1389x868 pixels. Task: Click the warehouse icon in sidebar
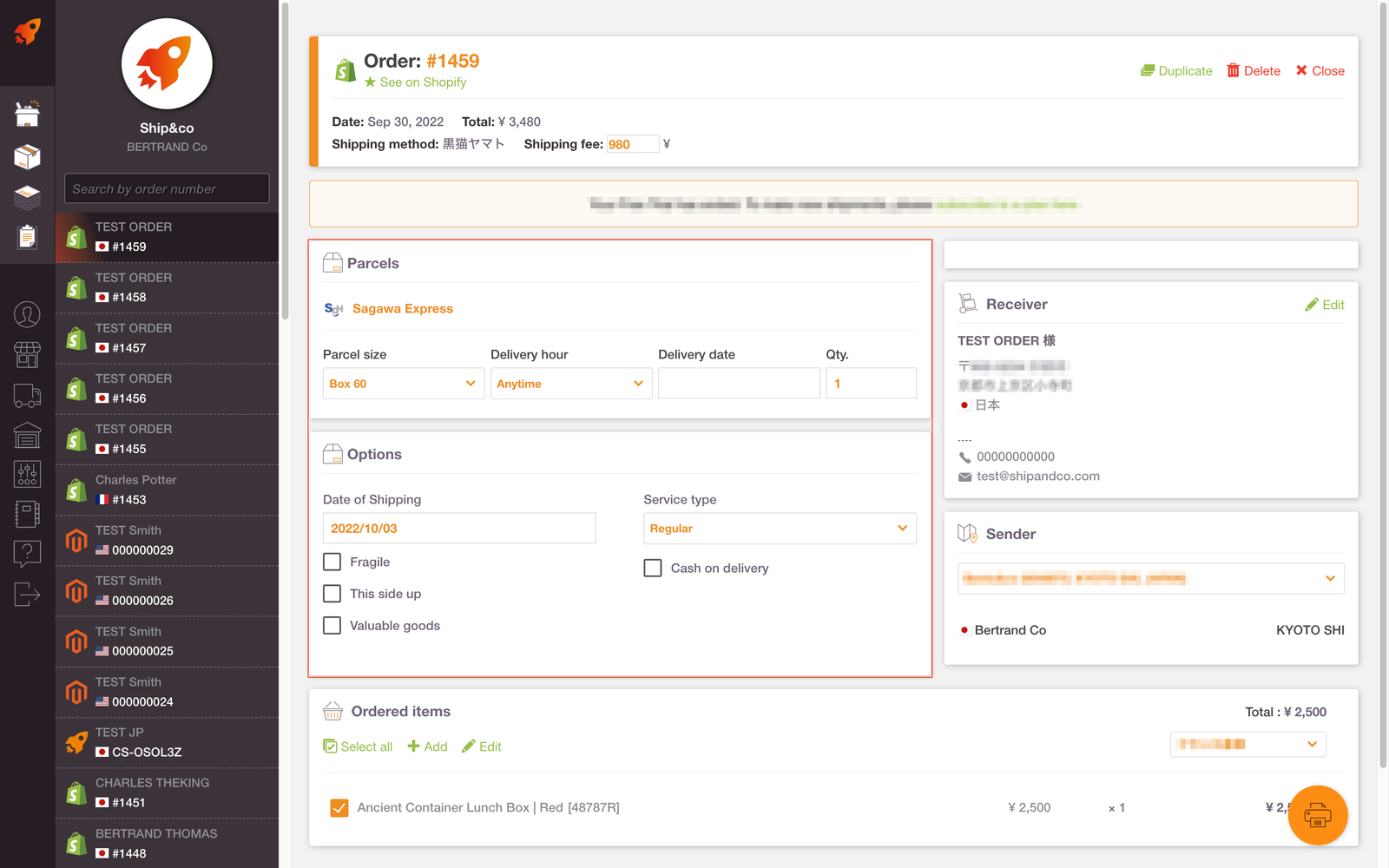27,435
